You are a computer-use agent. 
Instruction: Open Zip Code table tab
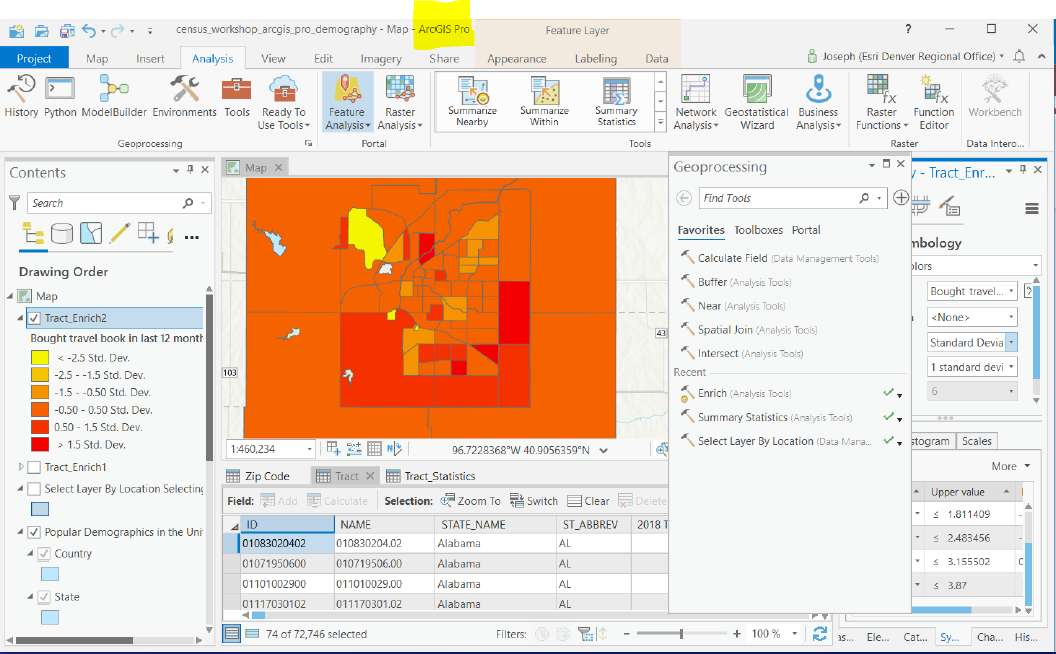click(259, 476)
